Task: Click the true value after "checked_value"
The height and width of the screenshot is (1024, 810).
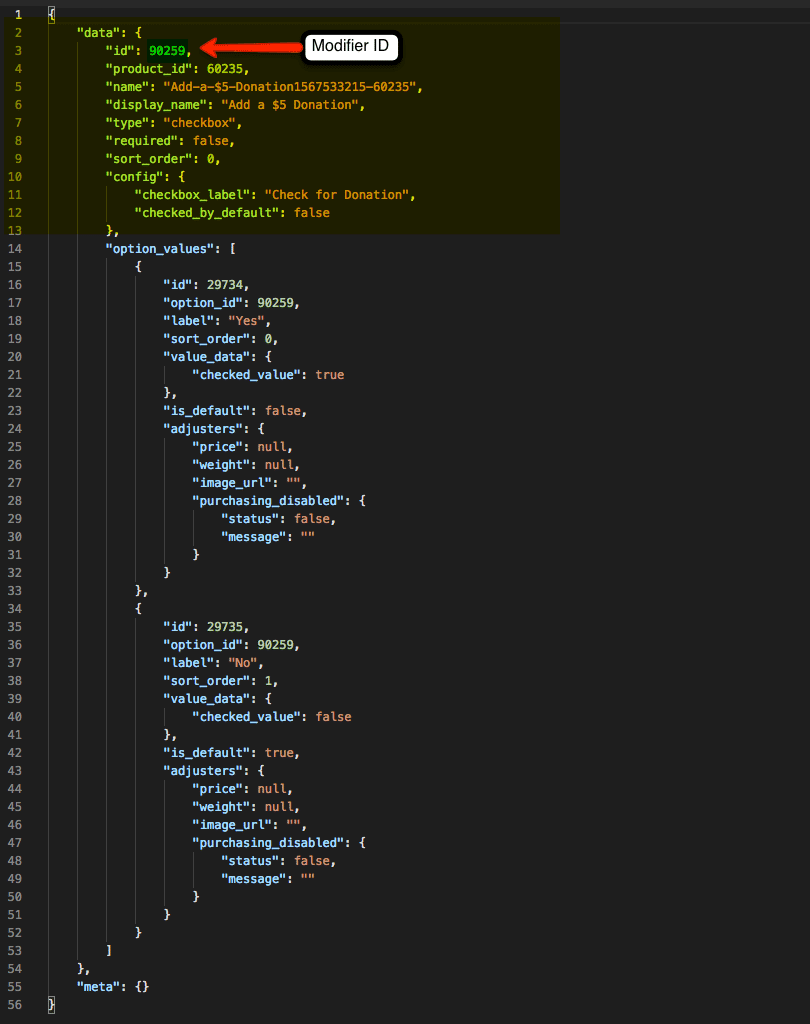Action: click(x=330, y=375)
